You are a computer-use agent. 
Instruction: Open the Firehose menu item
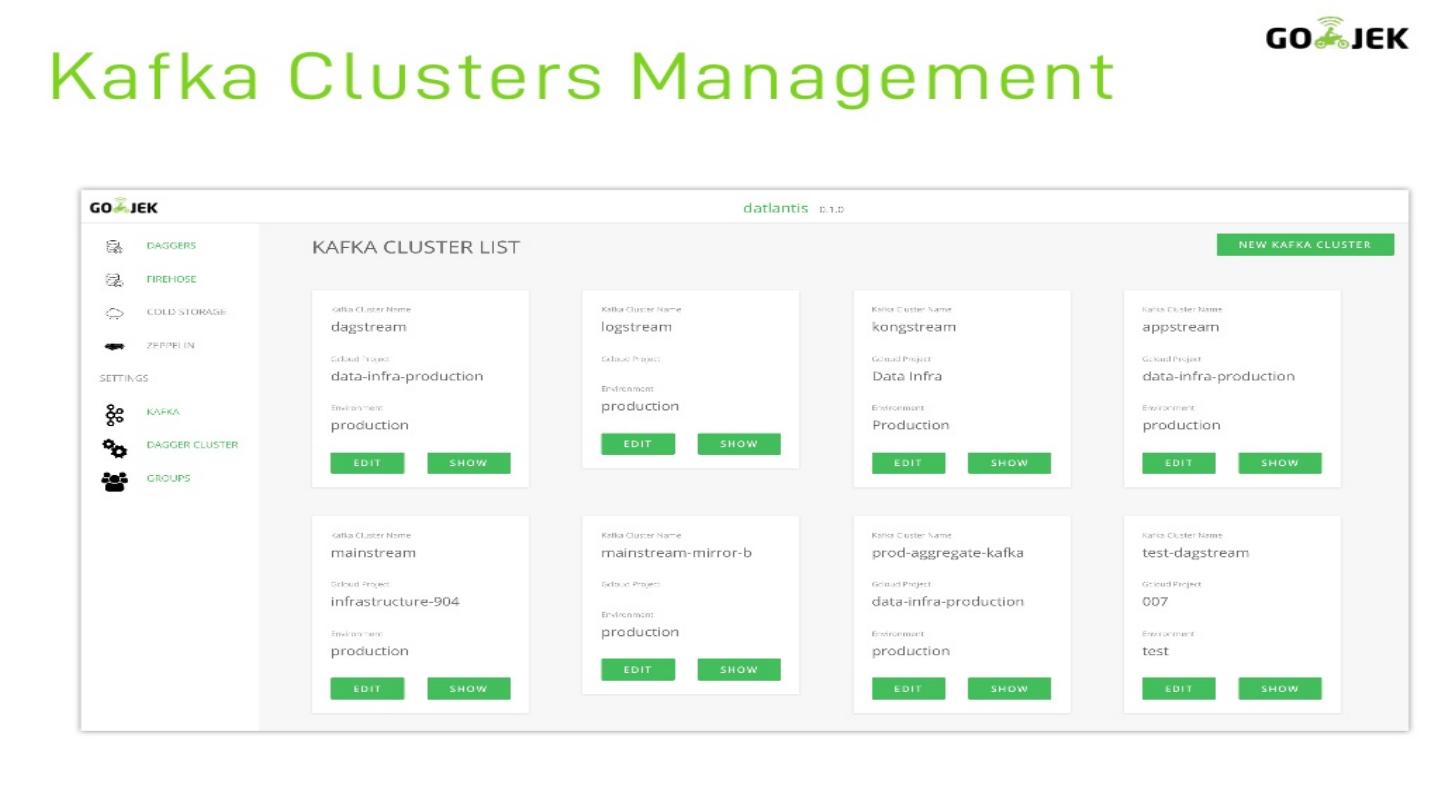click(171, 280)
